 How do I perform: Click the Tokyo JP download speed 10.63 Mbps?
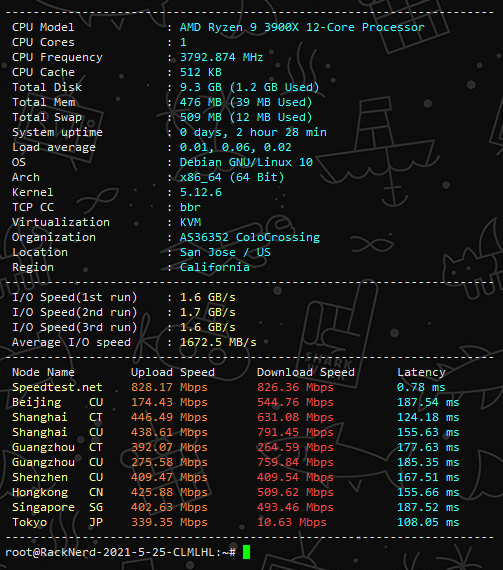click(x=292, y=522)
